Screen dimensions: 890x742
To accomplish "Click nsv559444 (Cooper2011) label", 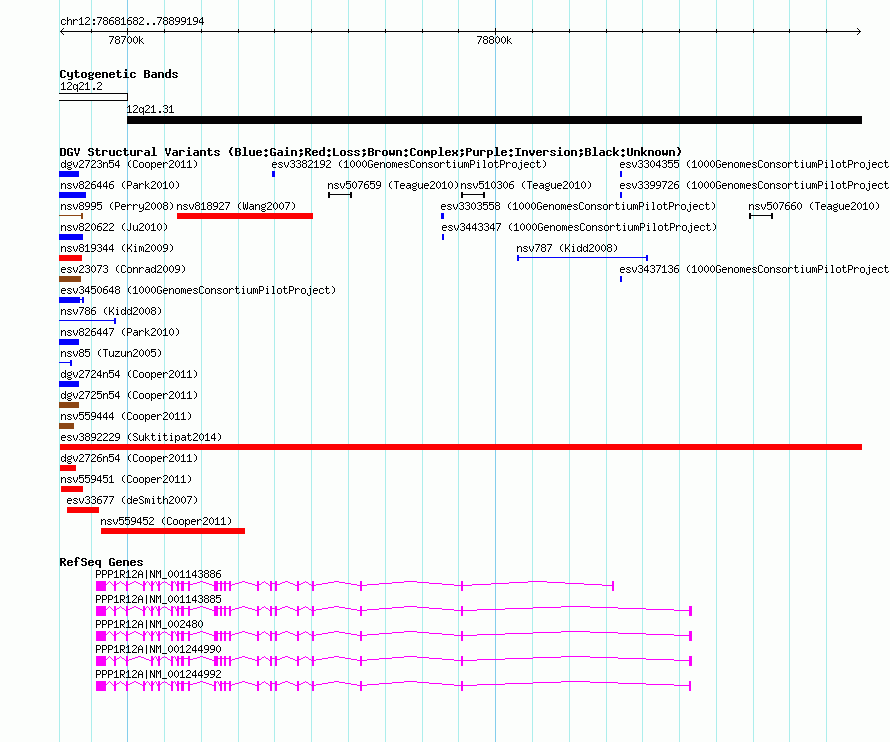I will pos(126,416).
